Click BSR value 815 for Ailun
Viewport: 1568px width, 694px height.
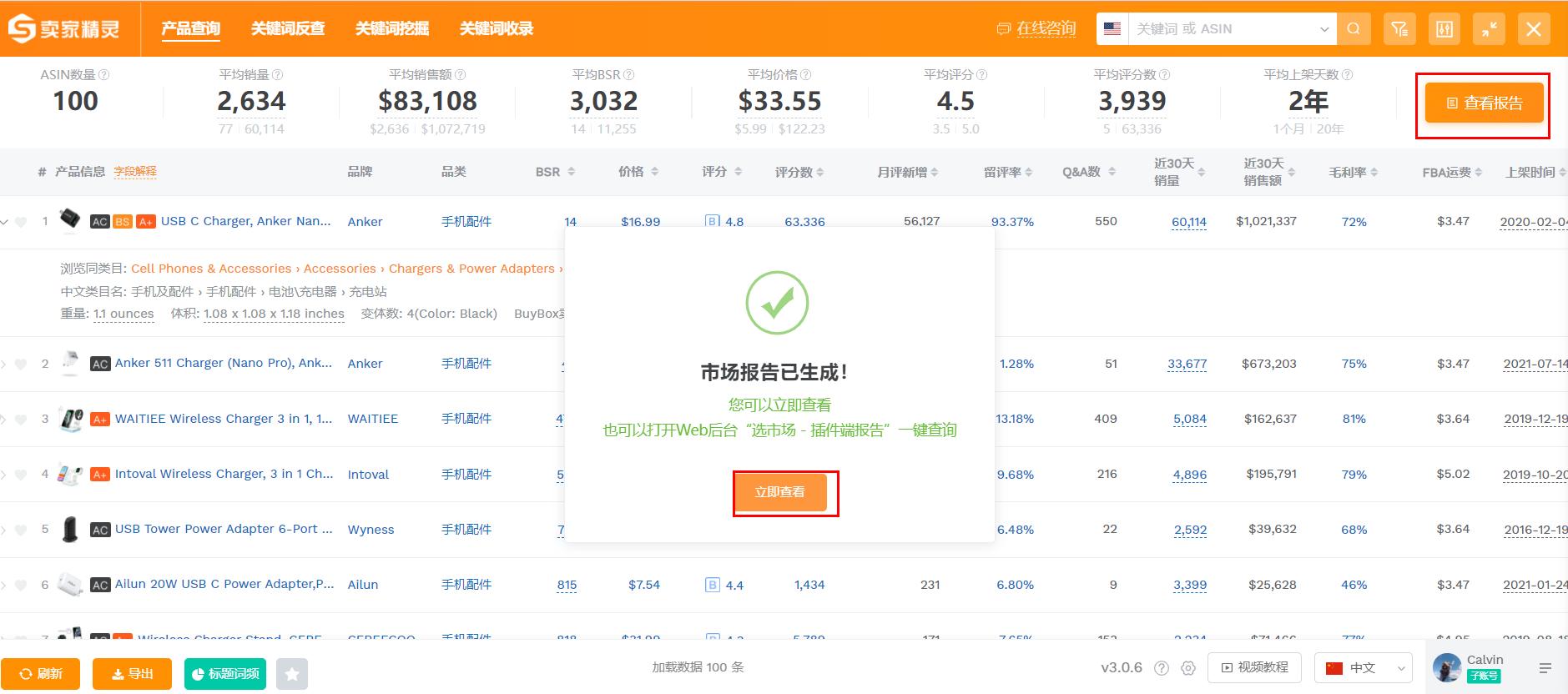click(x=567, y=585)
